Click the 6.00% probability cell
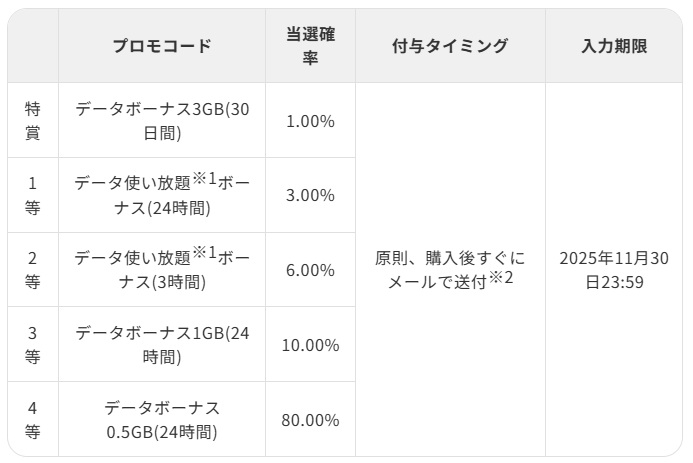Viewport: 693px width, 463px height. [310, 270]
